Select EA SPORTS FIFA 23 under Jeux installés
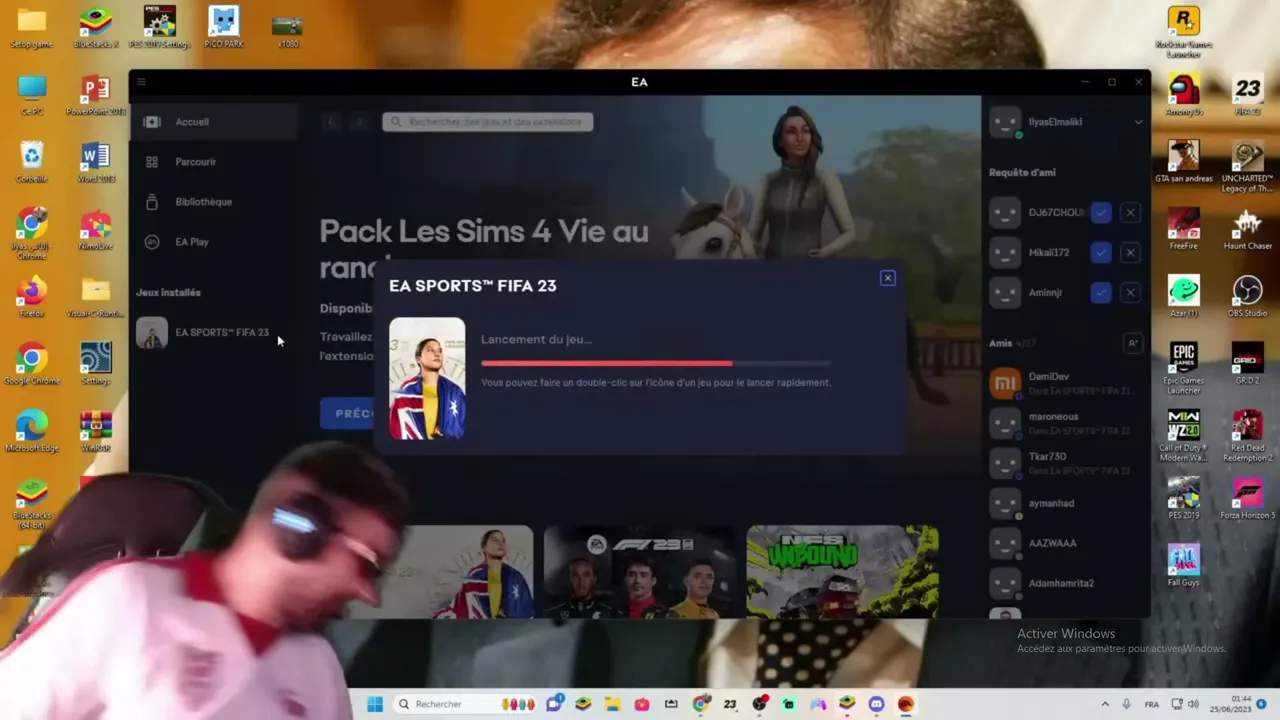Screen dimensions: 1280x720 pos(214,332)
